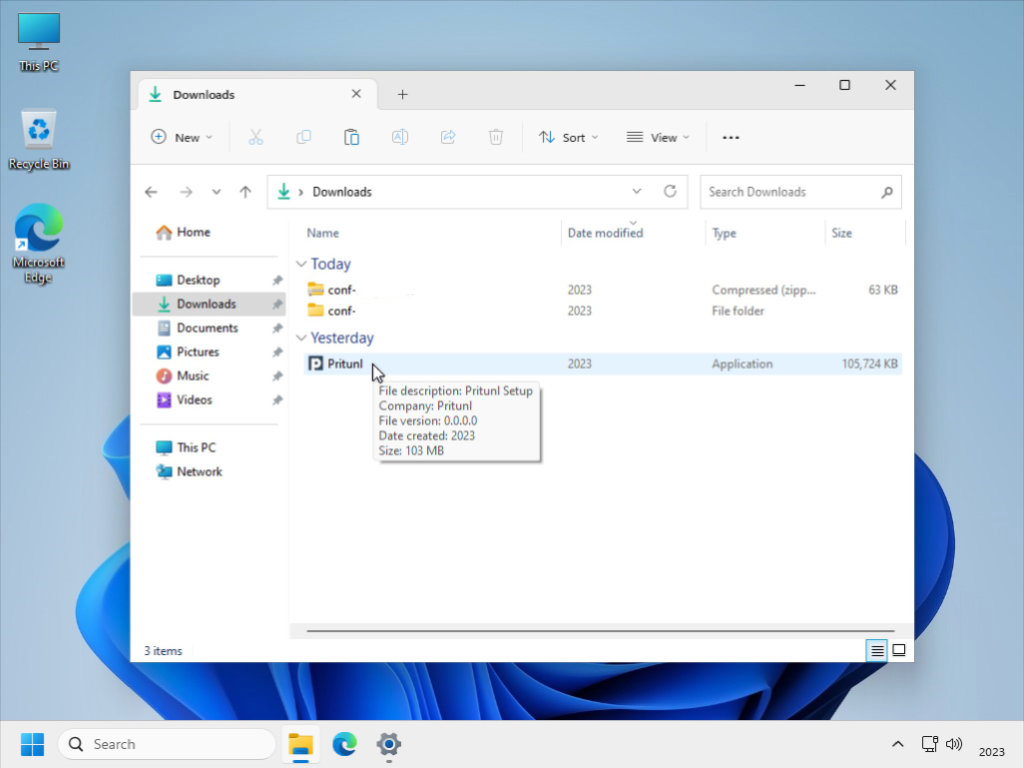Open the Sort dropdown menu
The image size is (1024, 768).
point(568,137)
